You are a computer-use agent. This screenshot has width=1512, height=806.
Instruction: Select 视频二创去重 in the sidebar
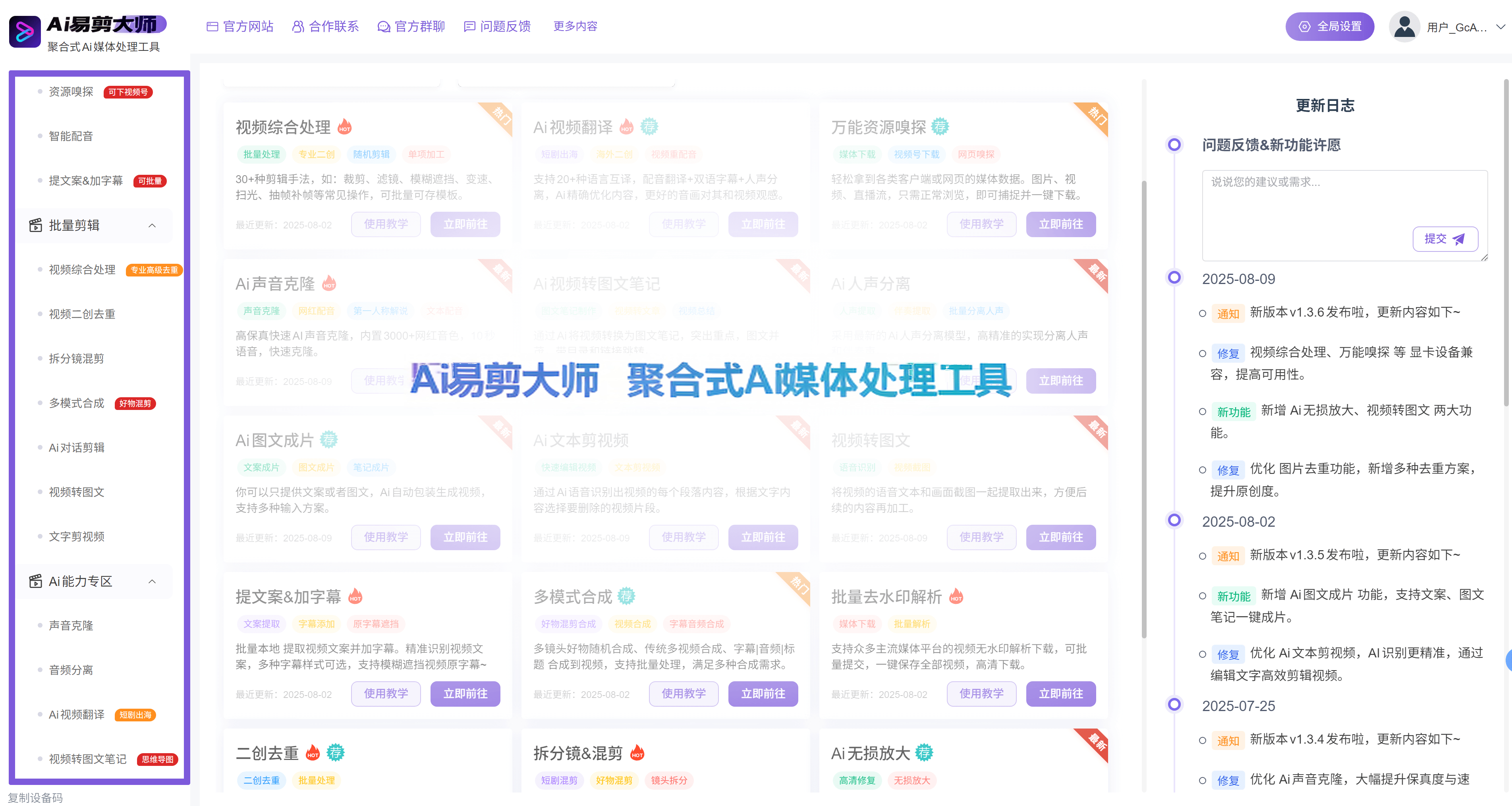[82, 314]
